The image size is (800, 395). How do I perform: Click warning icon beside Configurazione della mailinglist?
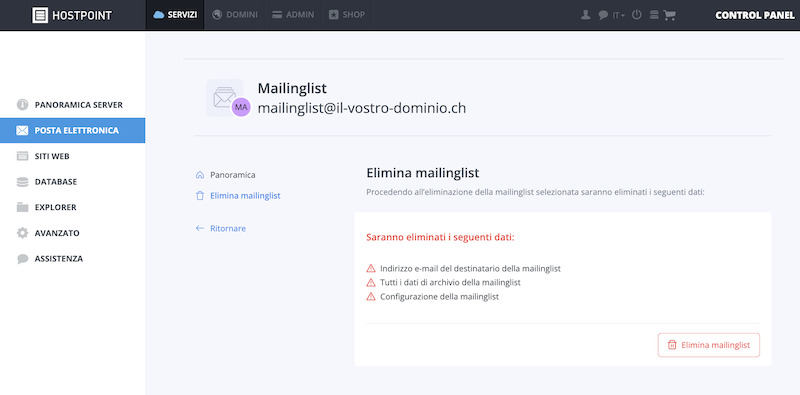371,296
